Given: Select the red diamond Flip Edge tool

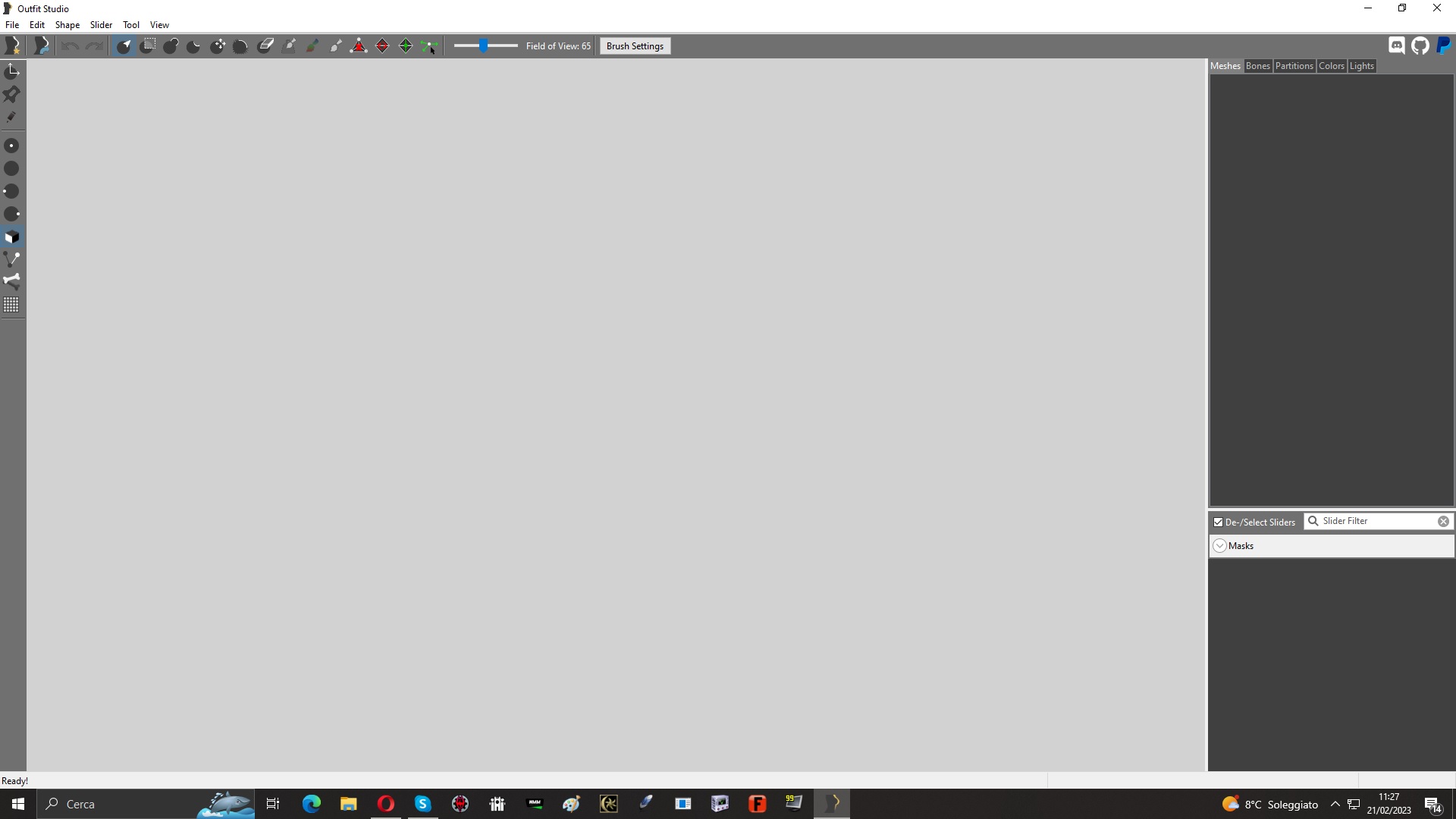Looking at the screenshot, I should click(383, 46).
